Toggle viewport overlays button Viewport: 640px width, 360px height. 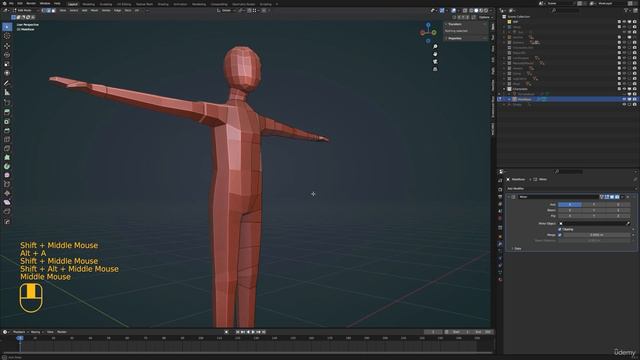coord(453,11)
